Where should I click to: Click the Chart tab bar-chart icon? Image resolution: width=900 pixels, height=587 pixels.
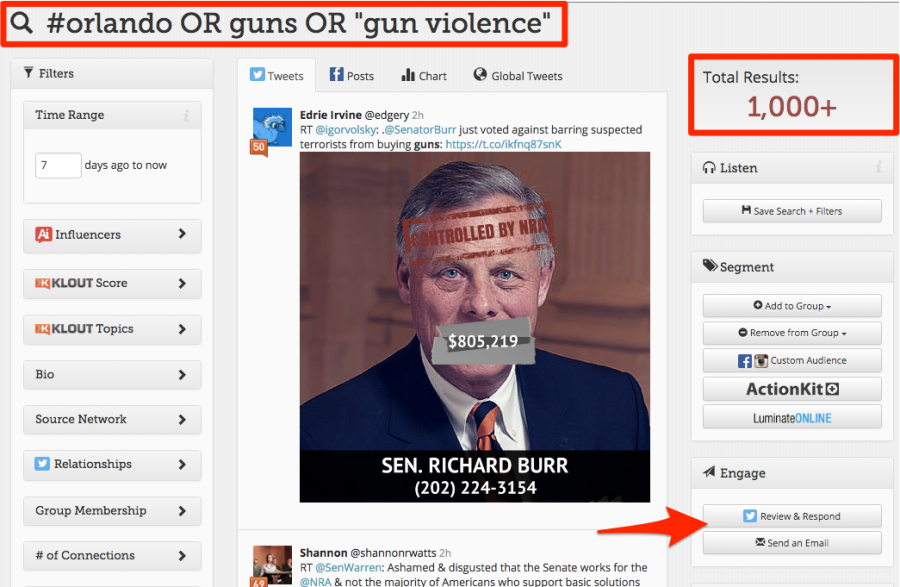pyautogui.click(x=408, y=75)
